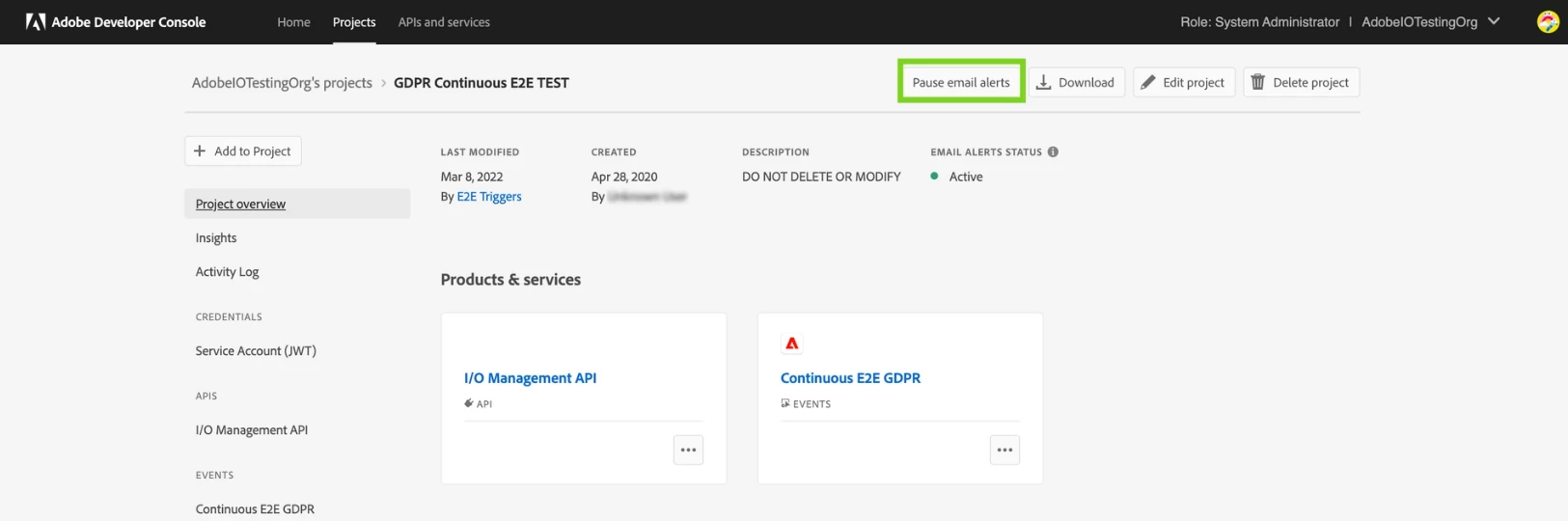Open more options on Continuous E2E GDPR card
Screen dimensions: 1568x521
tap(1004, 450)
